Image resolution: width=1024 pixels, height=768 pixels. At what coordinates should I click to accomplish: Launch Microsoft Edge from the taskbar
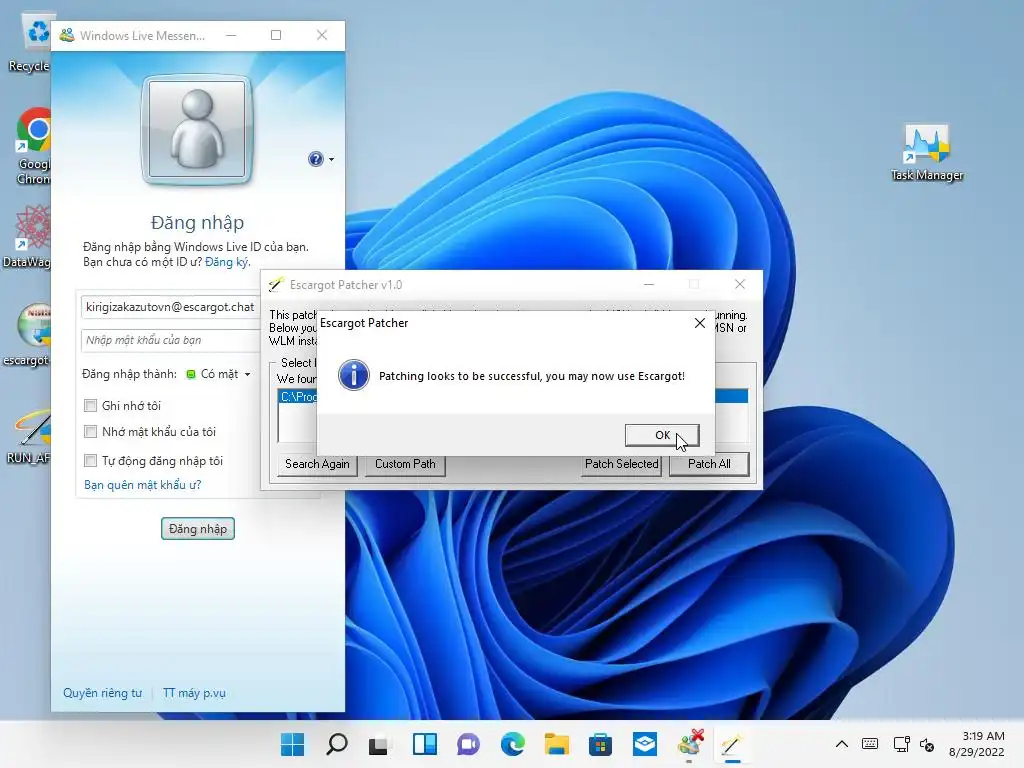[513, 744]
